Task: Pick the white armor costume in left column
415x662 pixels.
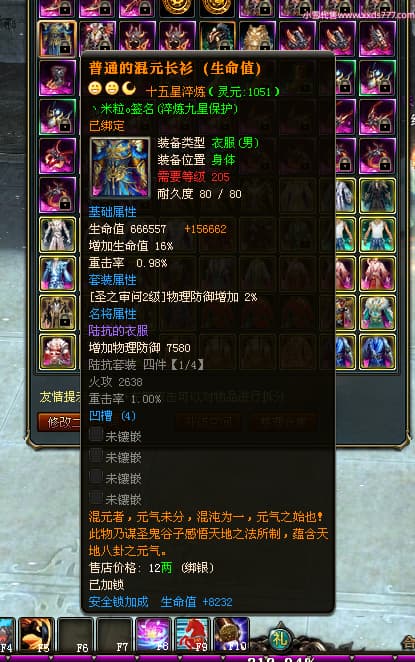Action: [57, 235]
